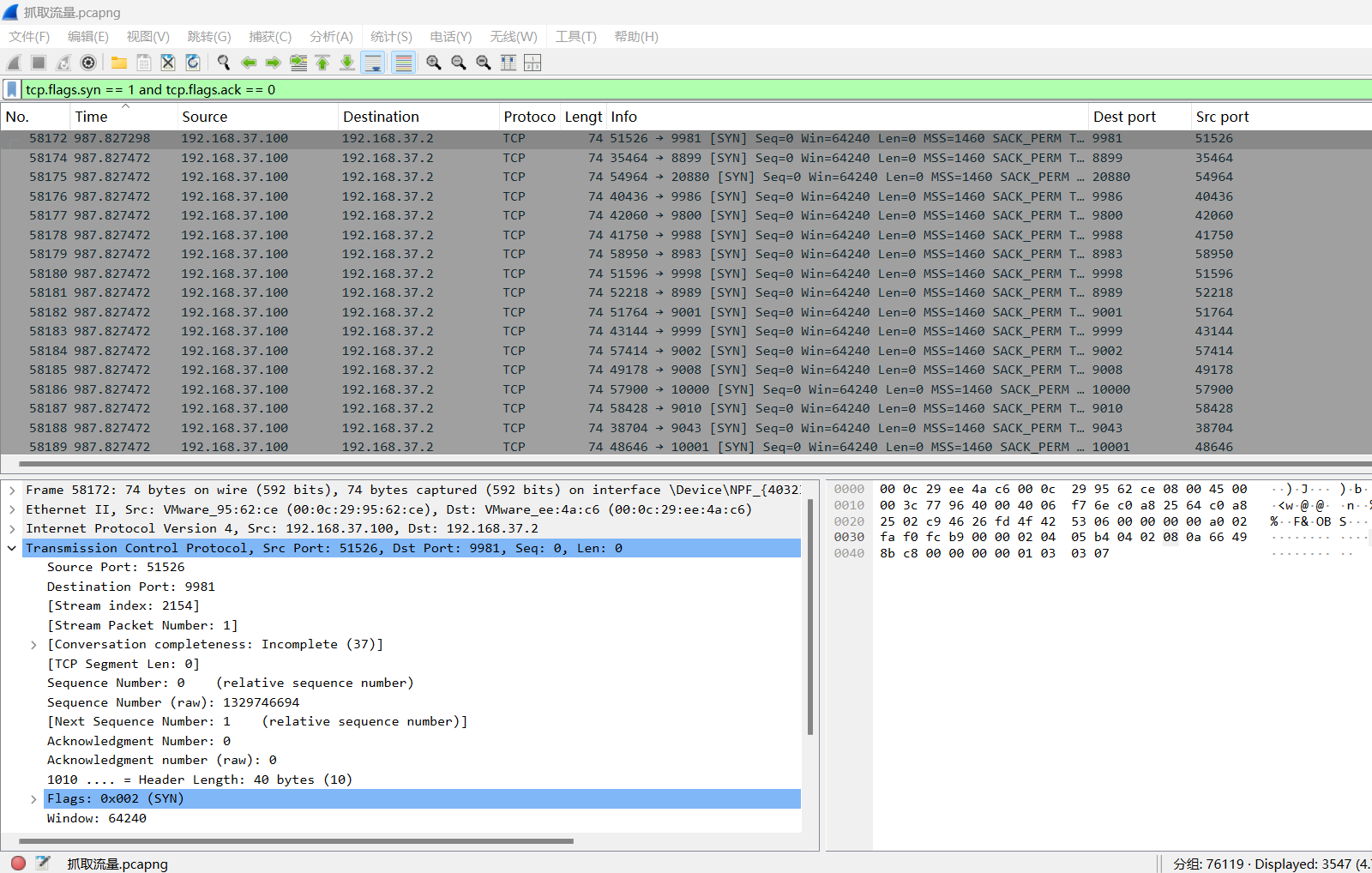Click hex offset row 0020
Viewport: 1372px width, 873px height.
tap(849, 521)
